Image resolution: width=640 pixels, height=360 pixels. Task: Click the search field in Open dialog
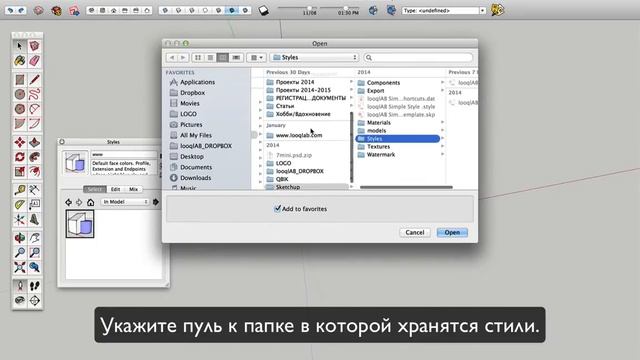[x=418, y=58]
